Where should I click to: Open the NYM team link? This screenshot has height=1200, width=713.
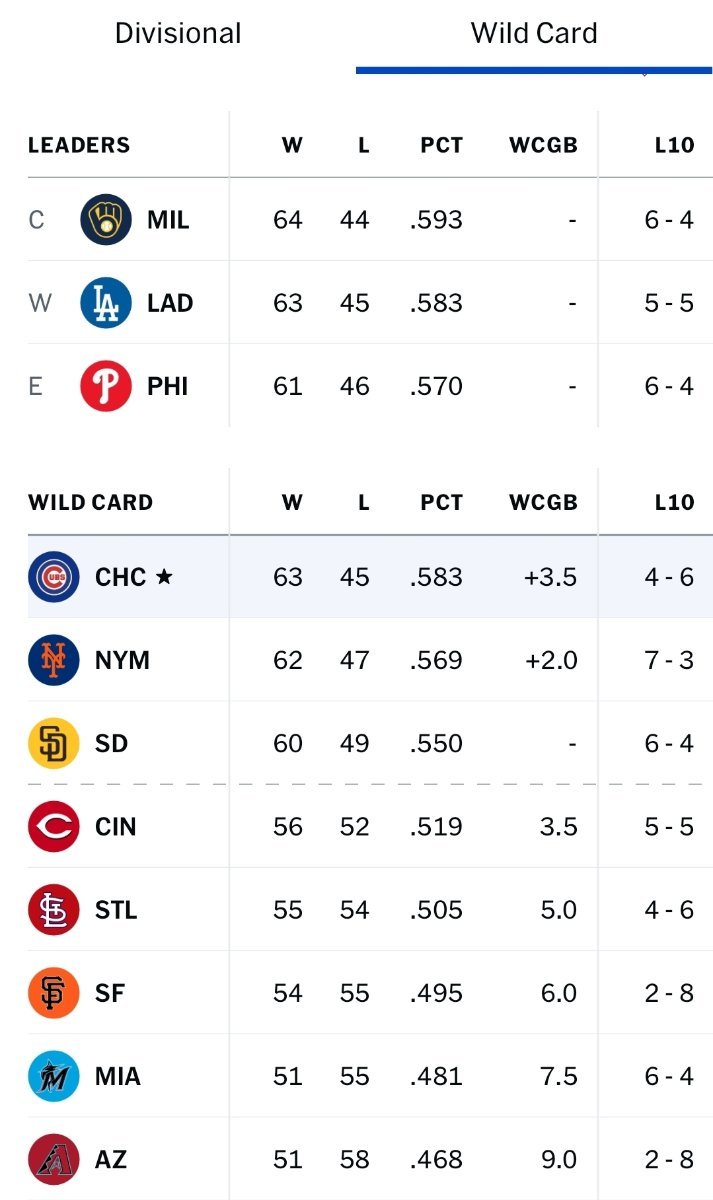point(122,661)
